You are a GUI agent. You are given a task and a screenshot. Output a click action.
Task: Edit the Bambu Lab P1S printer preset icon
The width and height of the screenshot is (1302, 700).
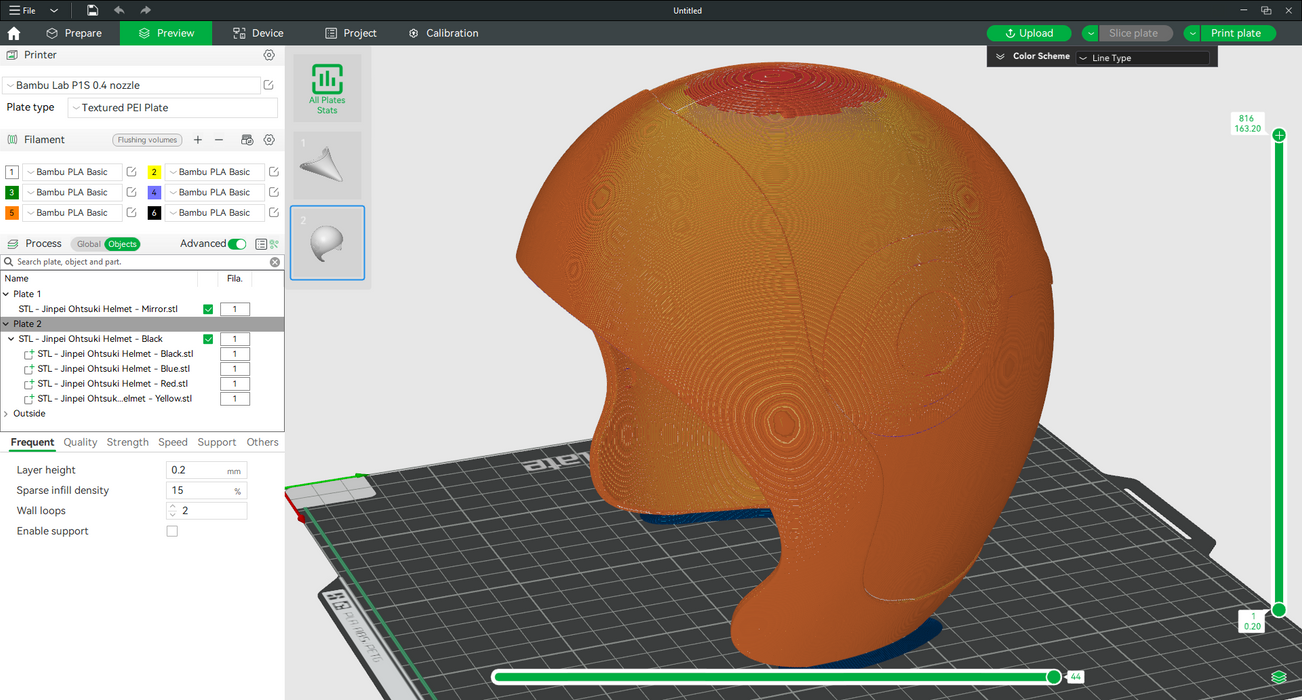click(269, 86)
